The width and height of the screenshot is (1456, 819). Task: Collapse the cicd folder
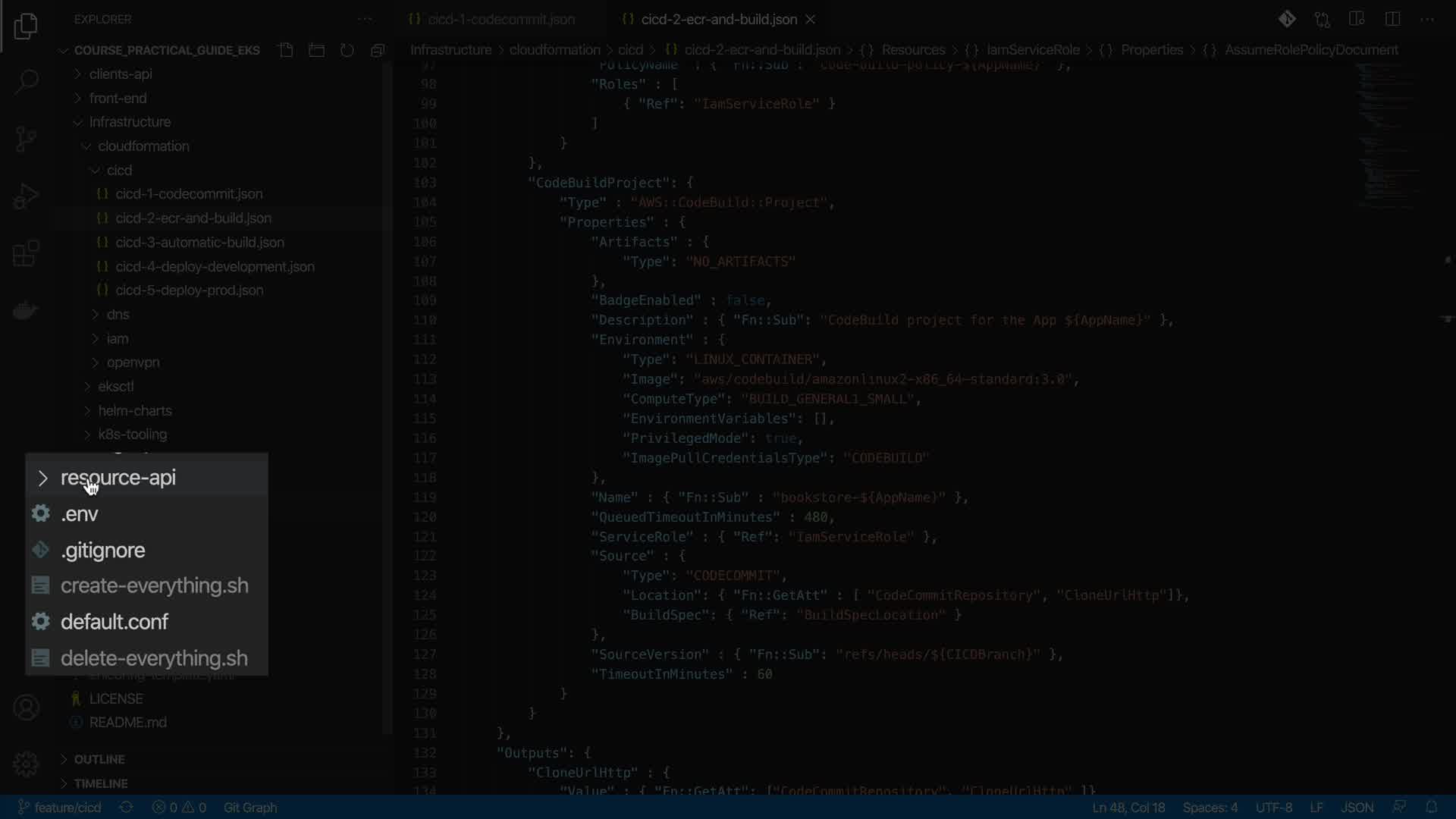(119, 170)
